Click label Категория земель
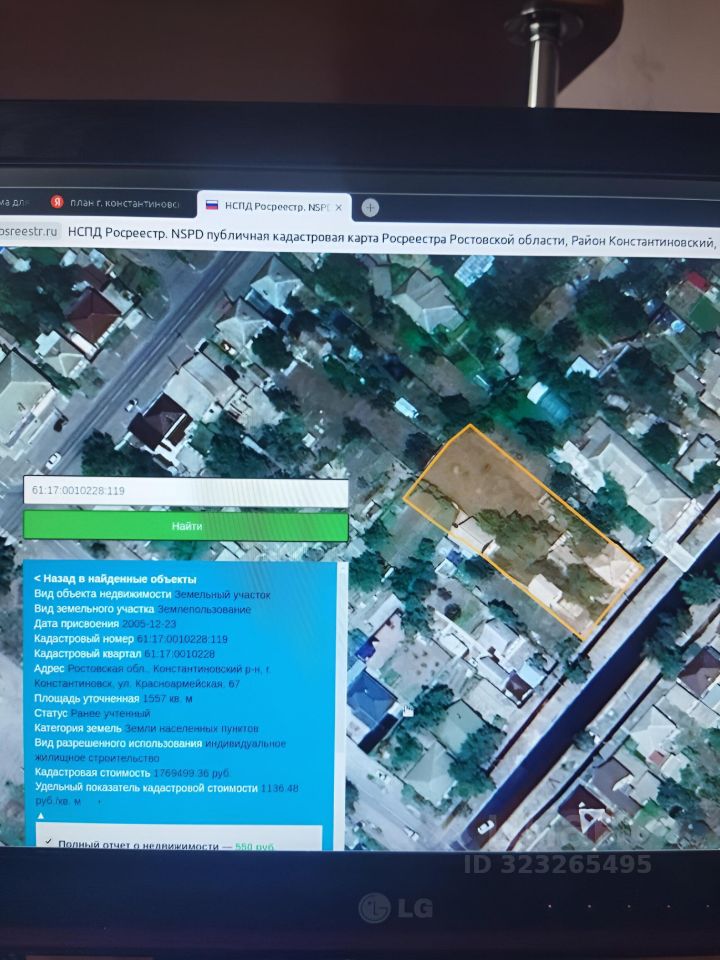This screenshot has width=720, height=960. click(x=78, y=729)
